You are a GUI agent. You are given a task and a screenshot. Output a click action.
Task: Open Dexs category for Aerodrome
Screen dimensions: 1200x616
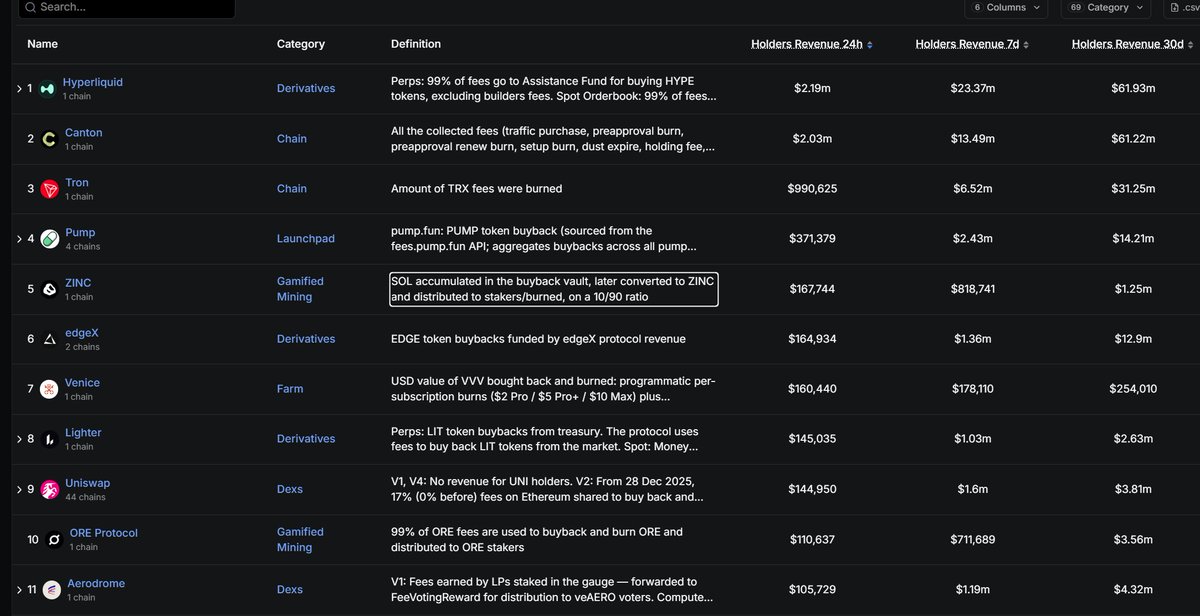290,590
